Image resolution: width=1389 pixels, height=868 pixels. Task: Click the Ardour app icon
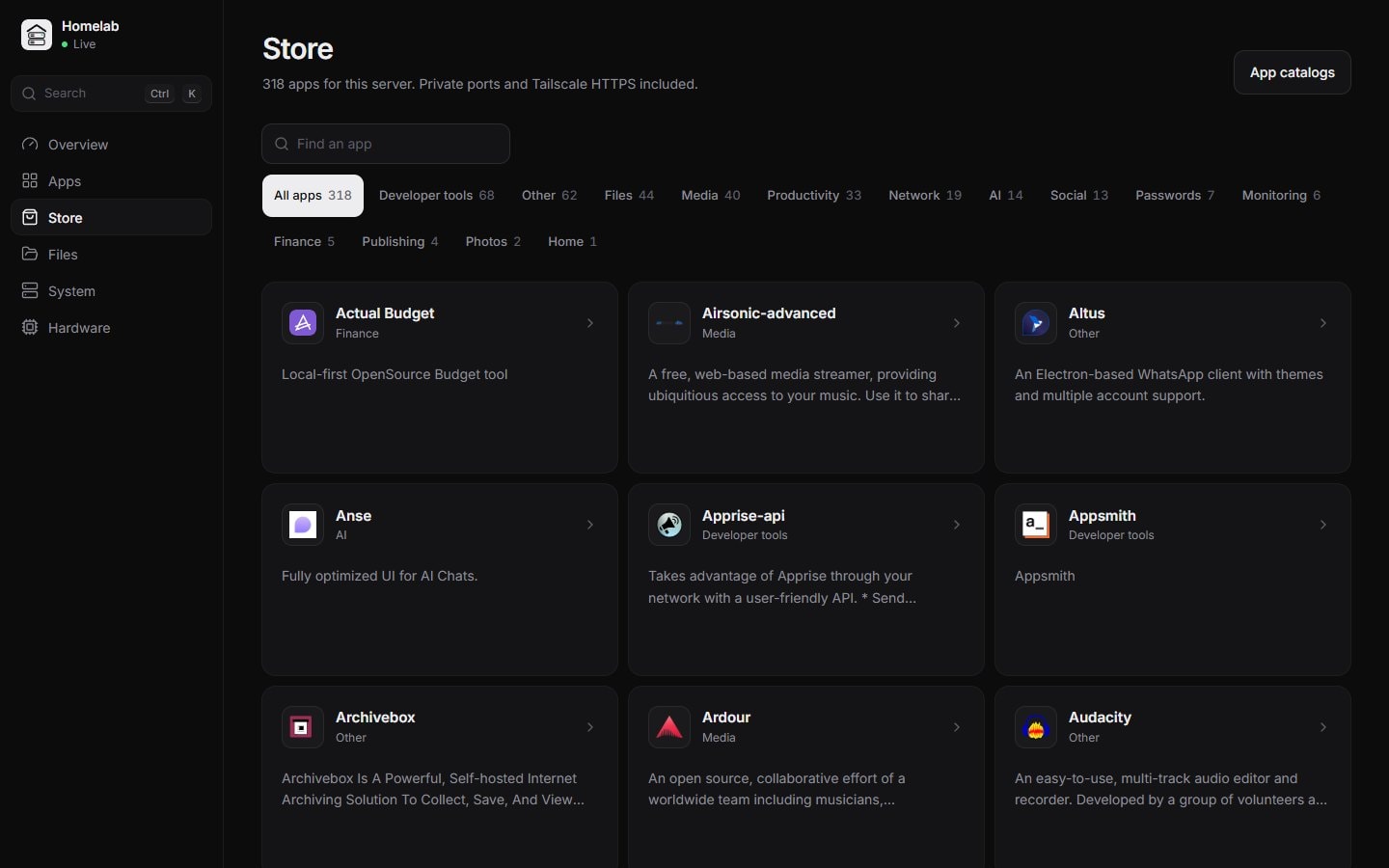click(x=669, y=727)
